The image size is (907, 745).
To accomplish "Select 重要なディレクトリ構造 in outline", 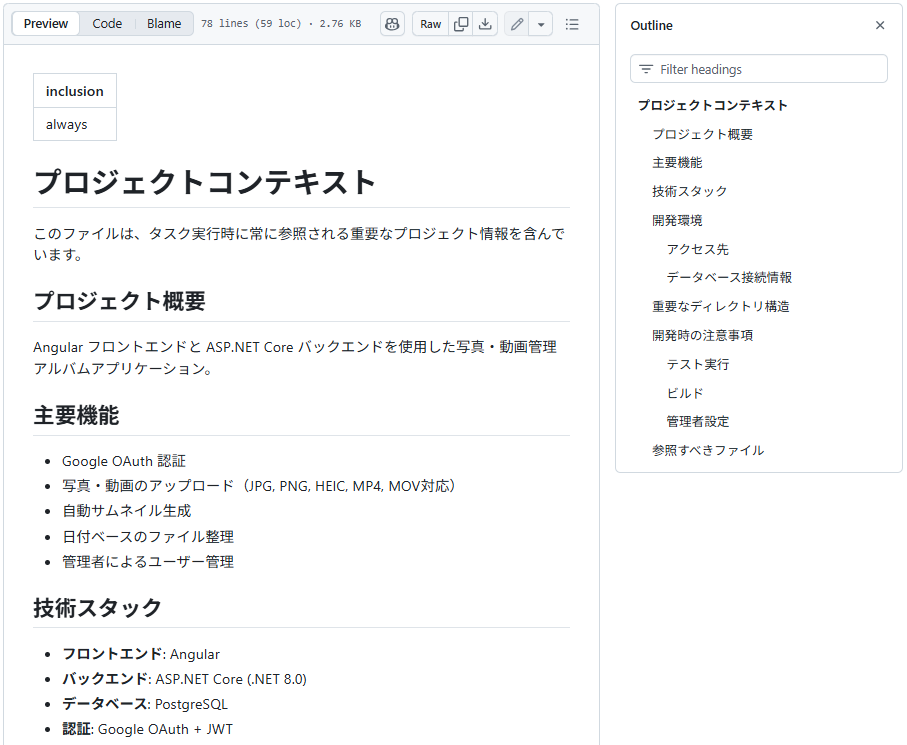I will [x=721, y=306].
